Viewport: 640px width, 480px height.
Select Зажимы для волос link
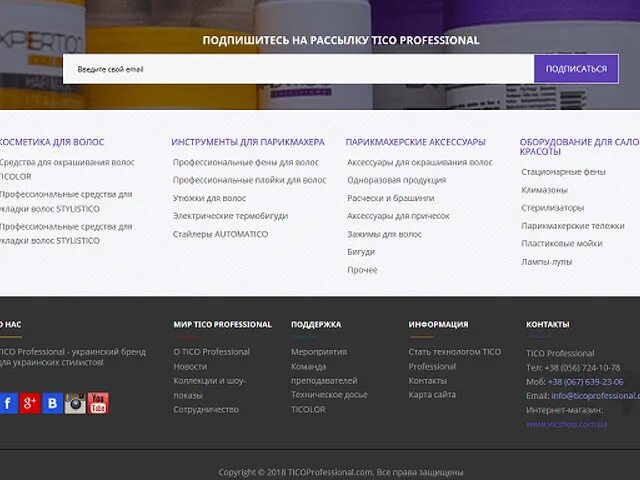coord(384,234)
